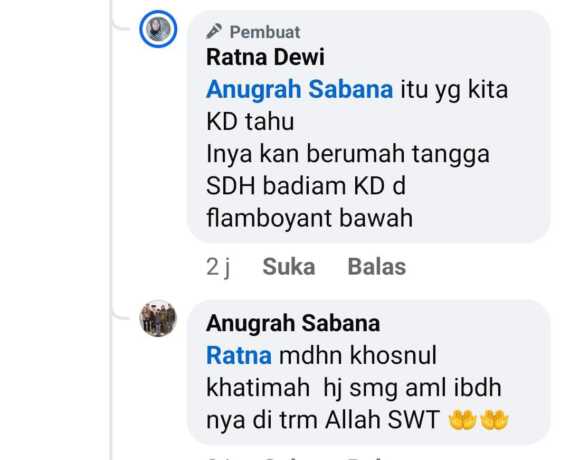
Task: Like Ratna Dewi's comment with Suka
Action: point(289,267)
